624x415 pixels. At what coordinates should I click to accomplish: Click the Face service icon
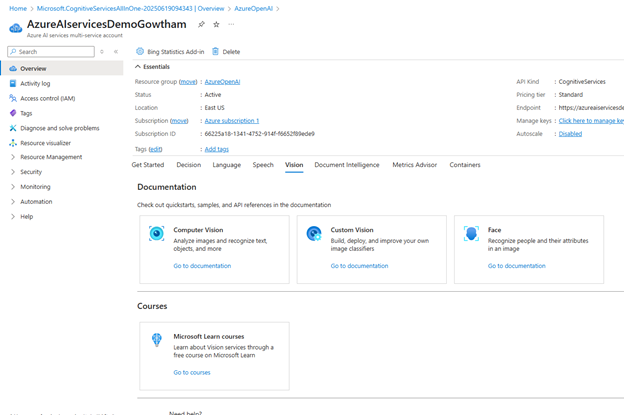[x=471, y=234]
